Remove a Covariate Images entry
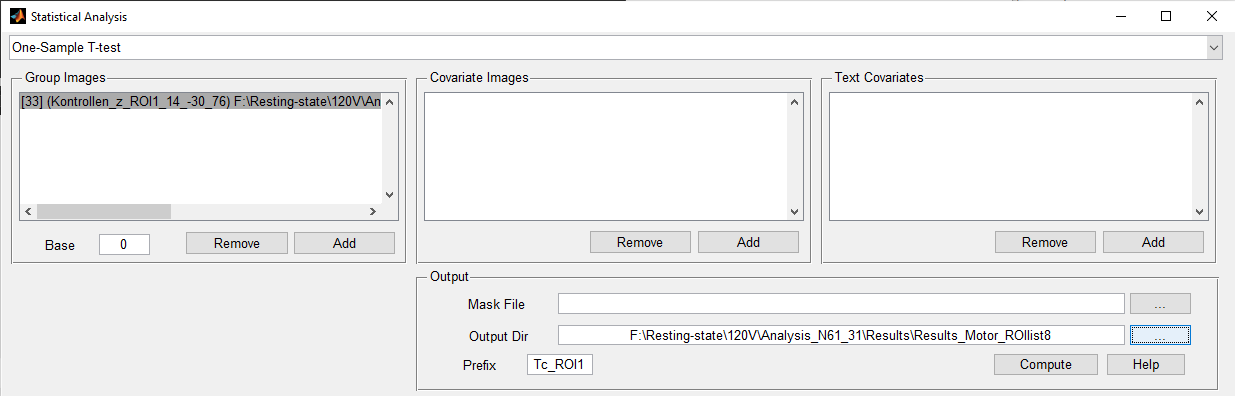The image size is (1235, 396). (x=640, y=242)
